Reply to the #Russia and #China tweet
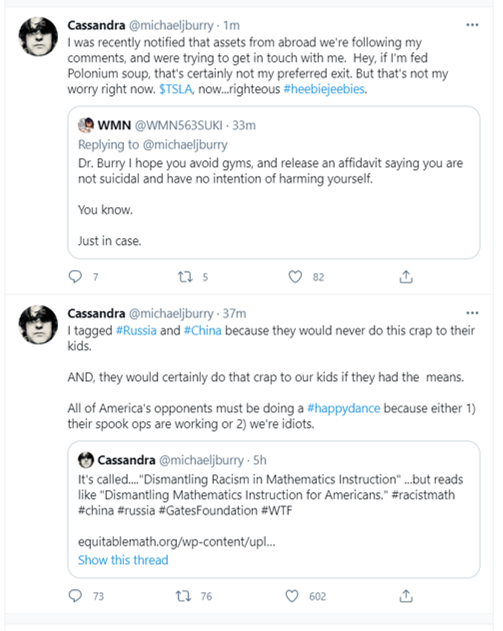 75,596
